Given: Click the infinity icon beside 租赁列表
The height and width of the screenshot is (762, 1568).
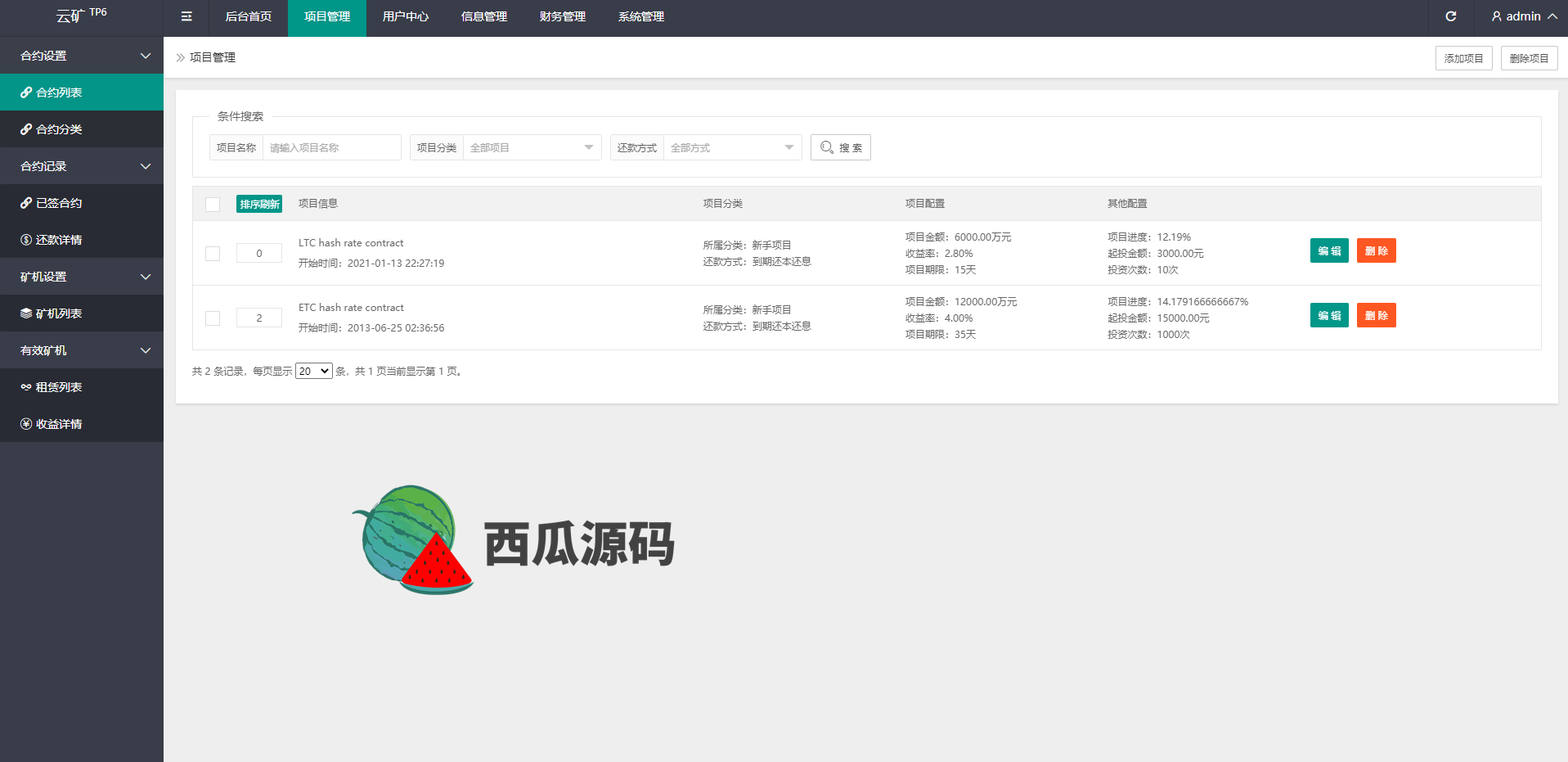Looking at the screenshot, I should click(26, 387).
